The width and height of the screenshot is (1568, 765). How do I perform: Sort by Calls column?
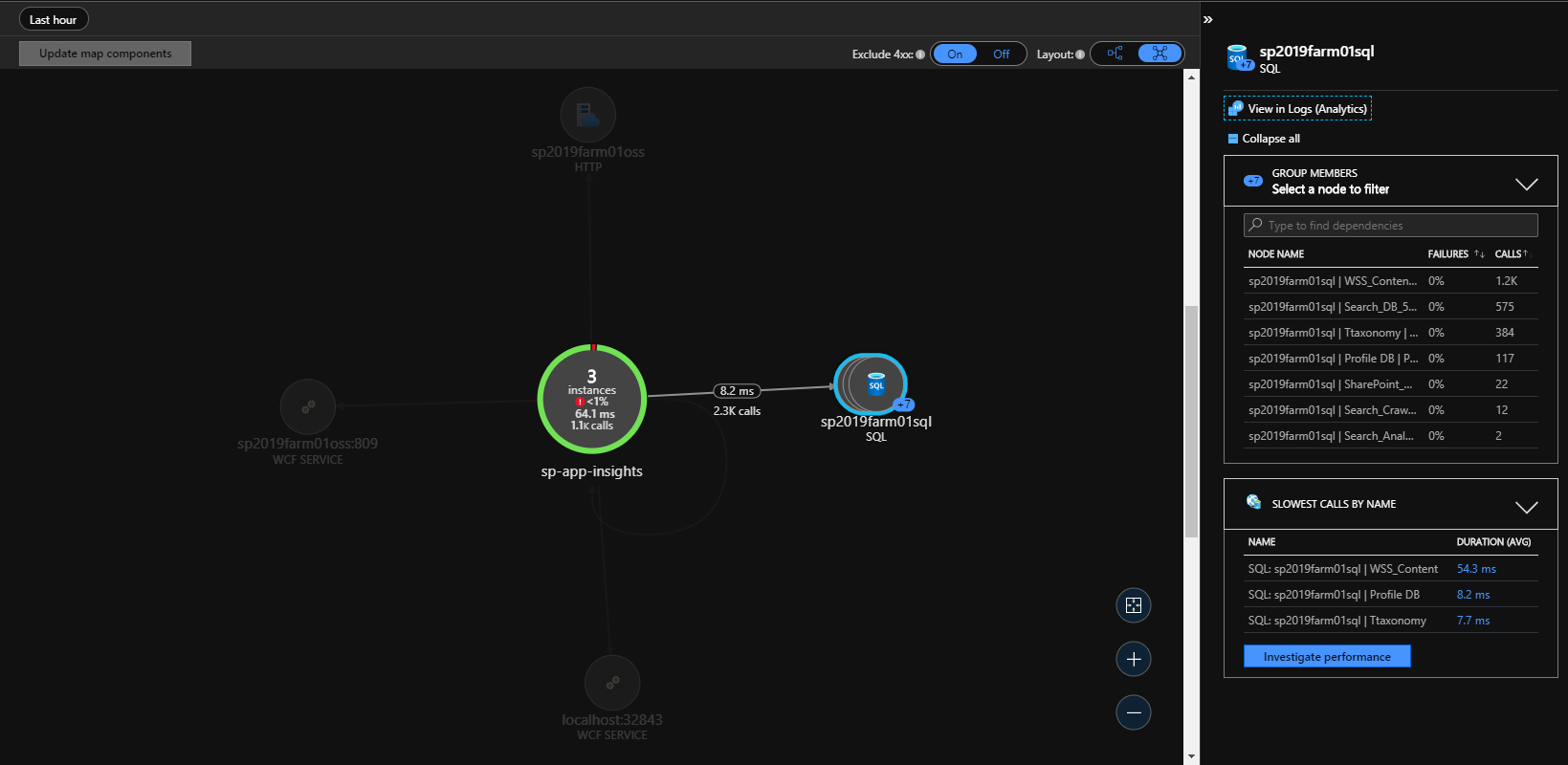tap(1512, 254)
